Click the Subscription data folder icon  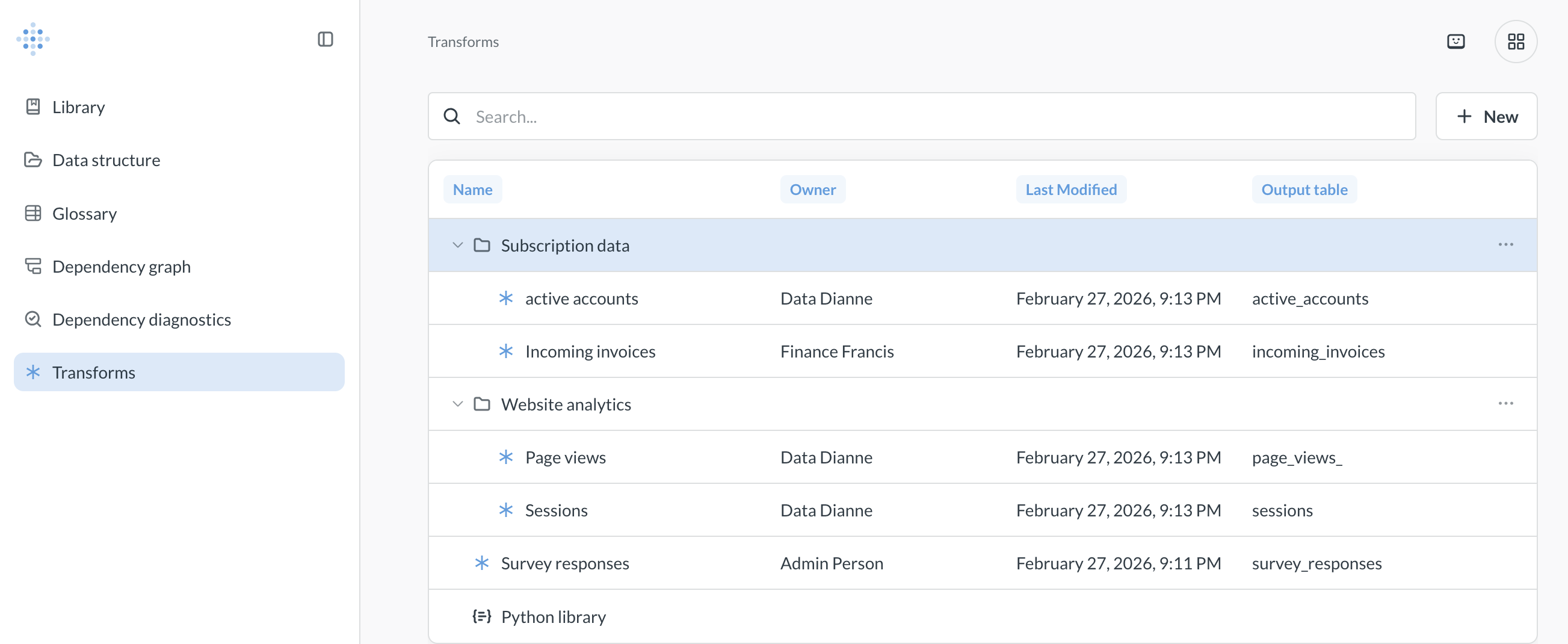(481, 246)
